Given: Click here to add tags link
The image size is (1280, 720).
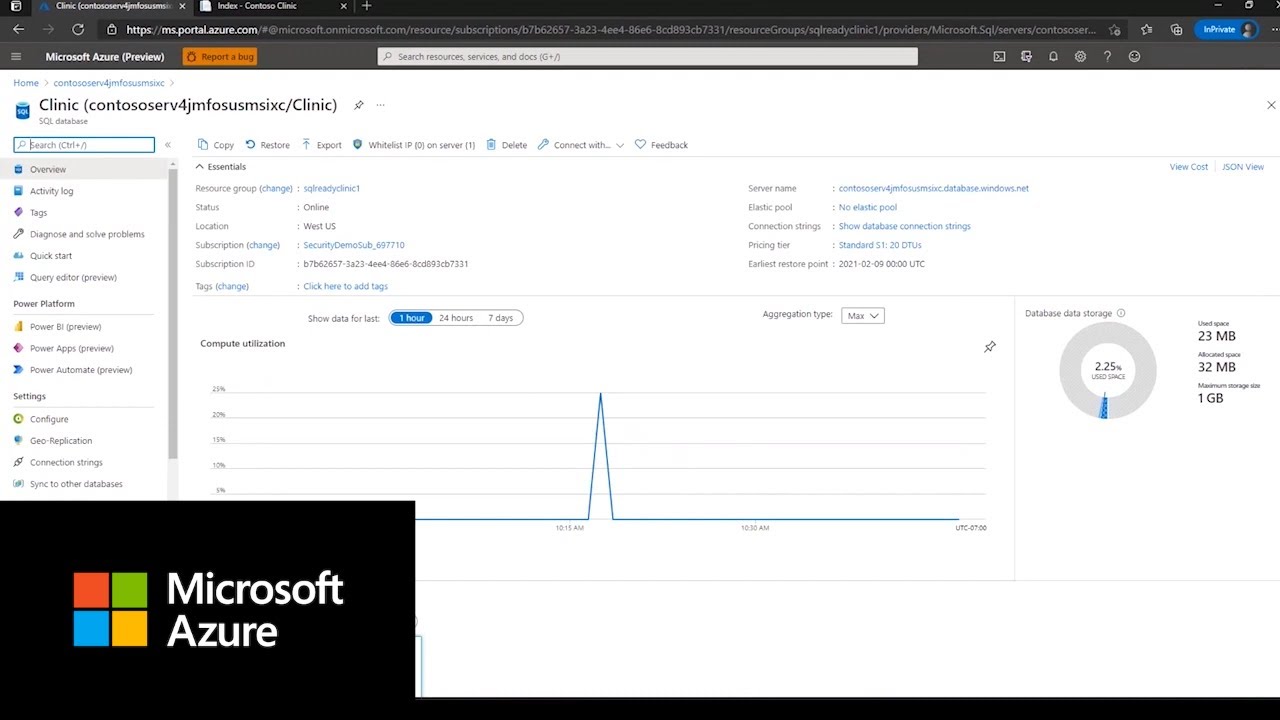Looking at the screenshot, I should click(x=346, y=286).
